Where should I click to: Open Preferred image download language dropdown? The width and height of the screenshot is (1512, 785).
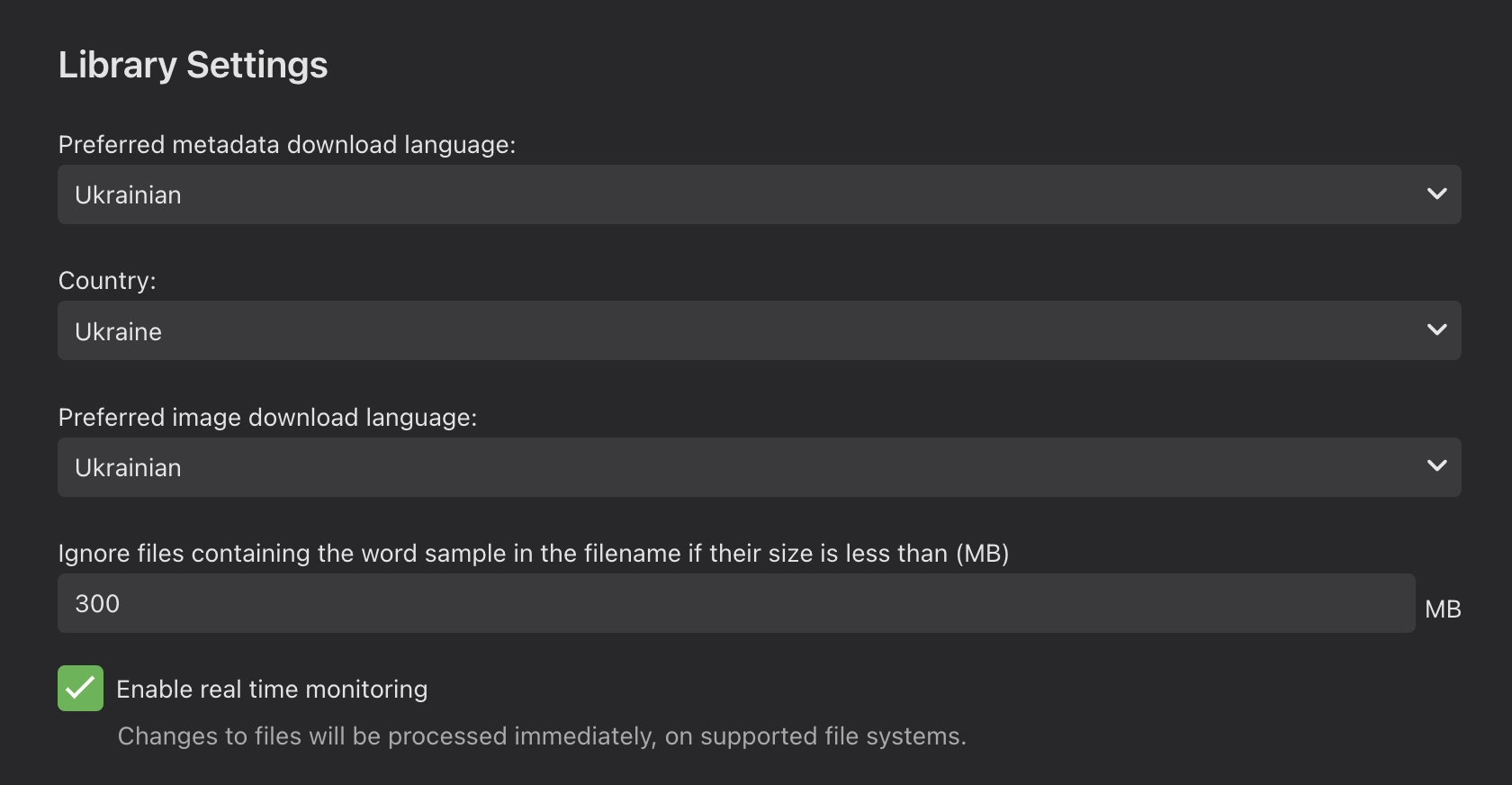758,467
